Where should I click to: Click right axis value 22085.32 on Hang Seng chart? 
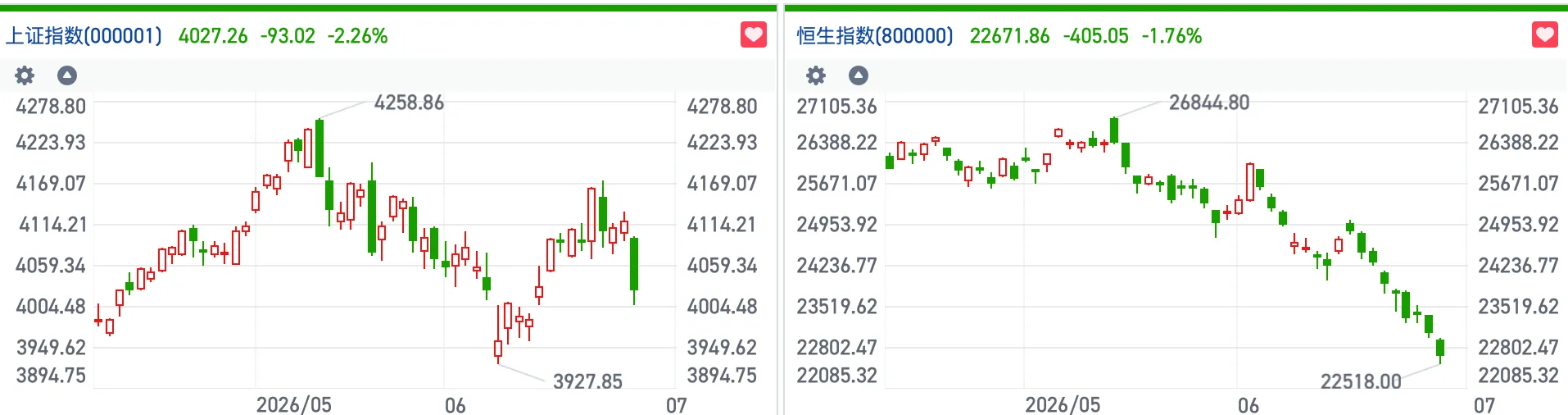tap(1518, 376)
